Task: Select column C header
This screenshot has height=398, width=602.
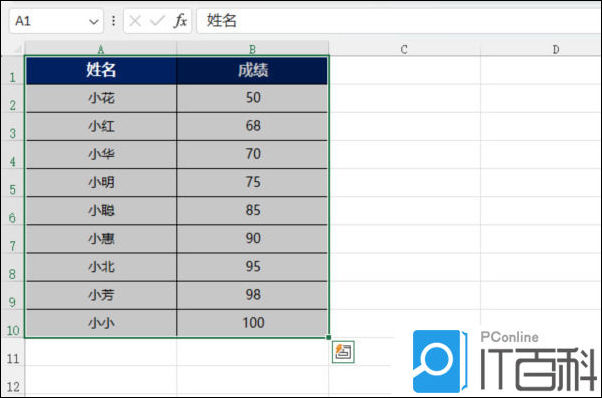Action: tap(404, 49)
